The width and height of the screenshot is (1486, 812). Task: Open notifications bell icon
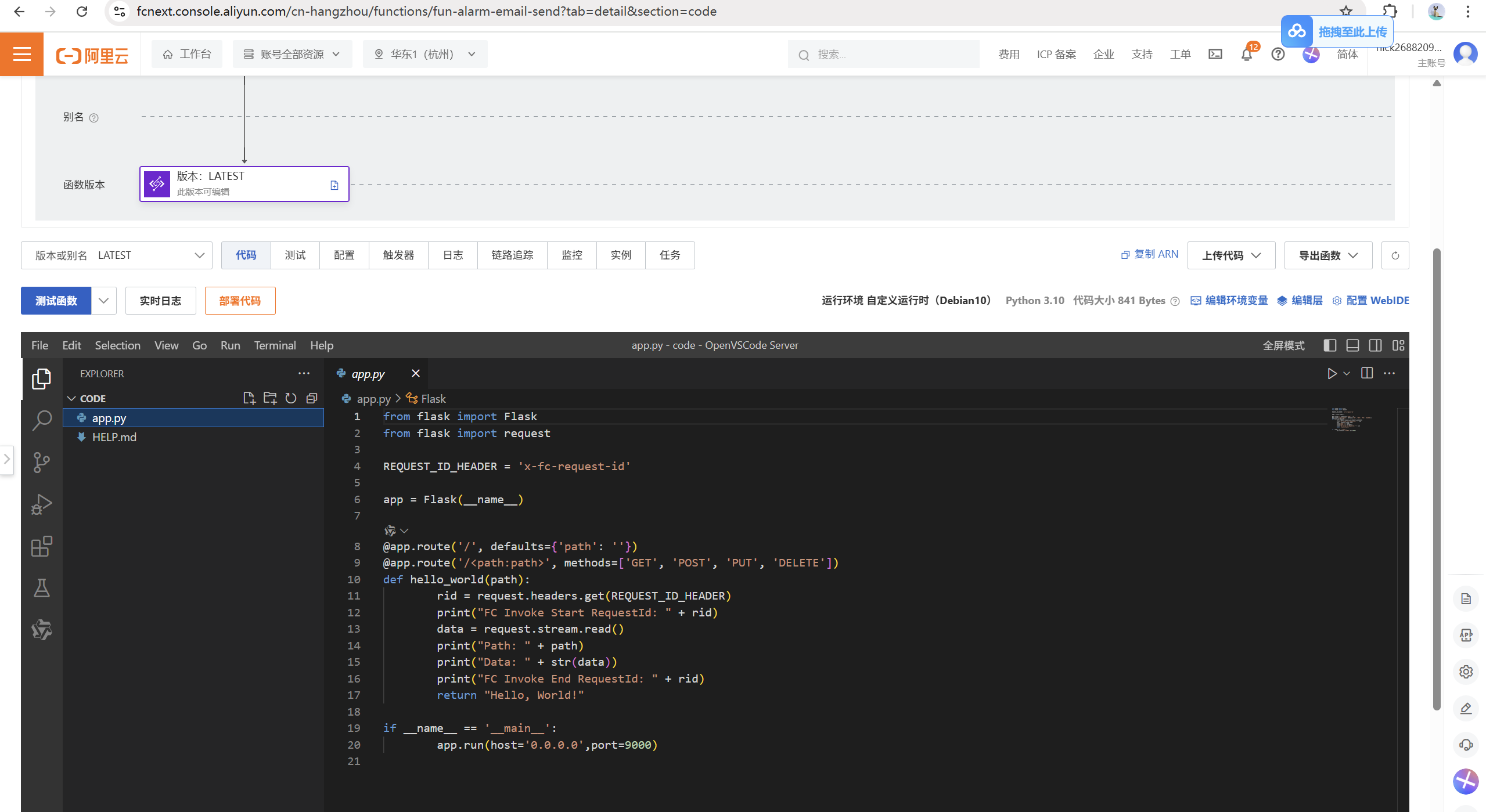1246,54
